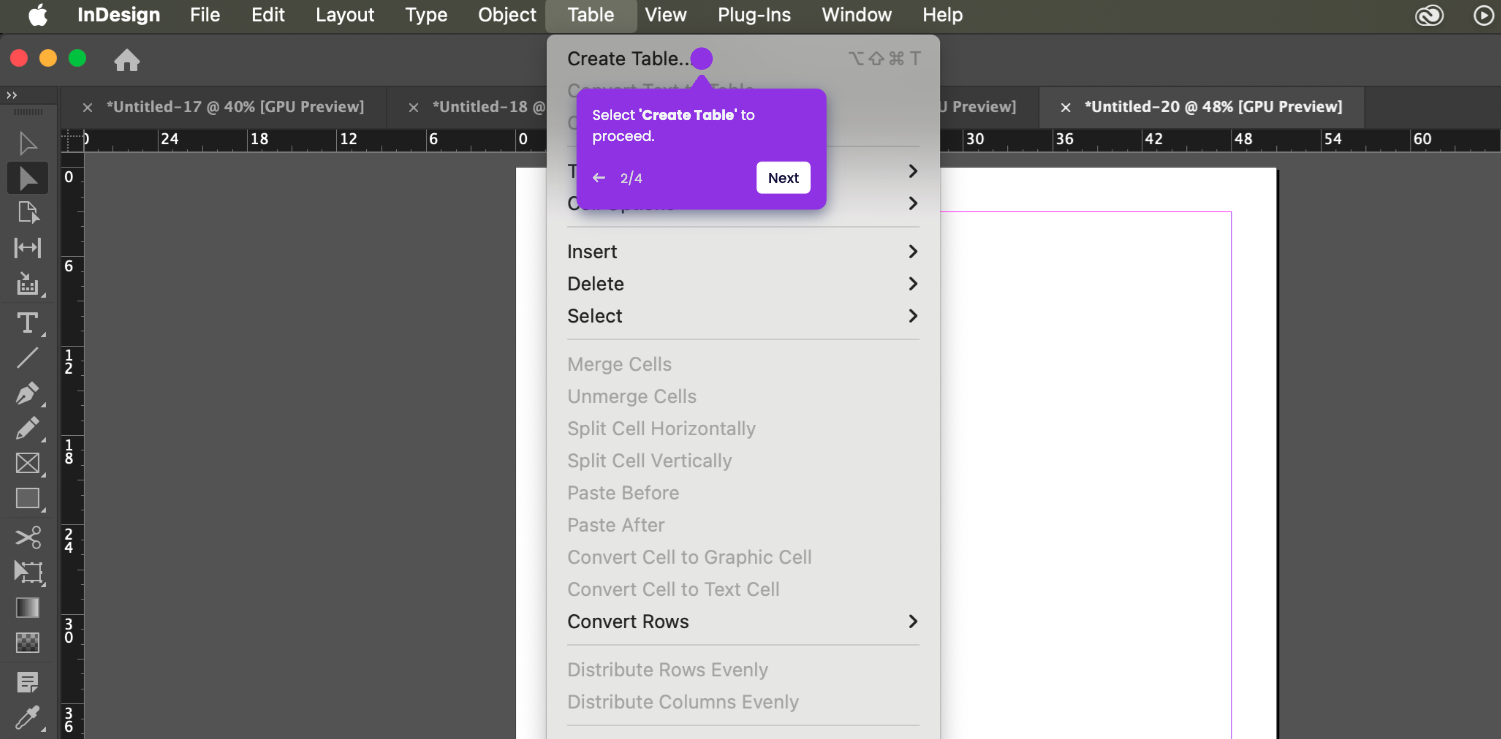Open the Edit menu
Viewport: 1501px width, 739px height.
268,15
